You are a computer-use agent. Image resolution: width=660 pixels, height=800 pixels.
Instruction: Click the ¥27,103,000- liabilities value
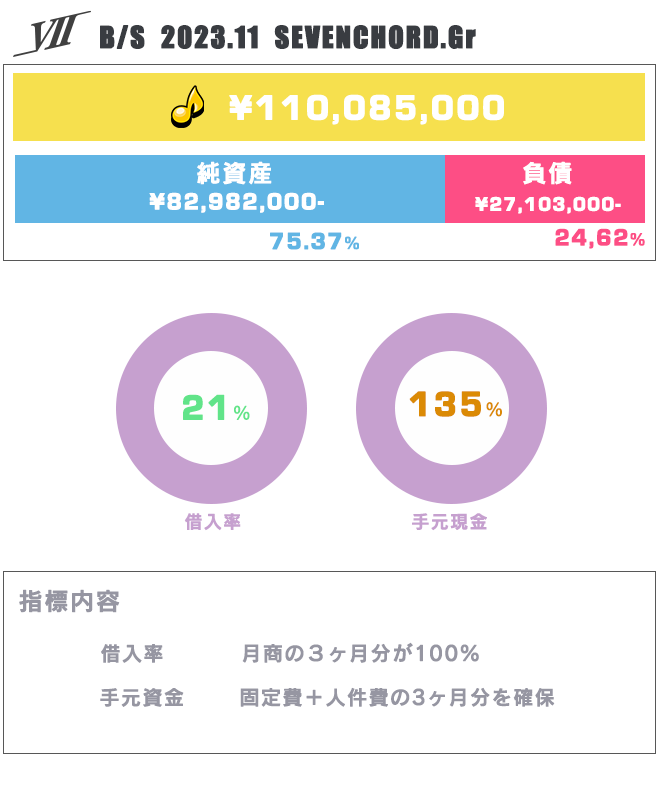point(547,204)
